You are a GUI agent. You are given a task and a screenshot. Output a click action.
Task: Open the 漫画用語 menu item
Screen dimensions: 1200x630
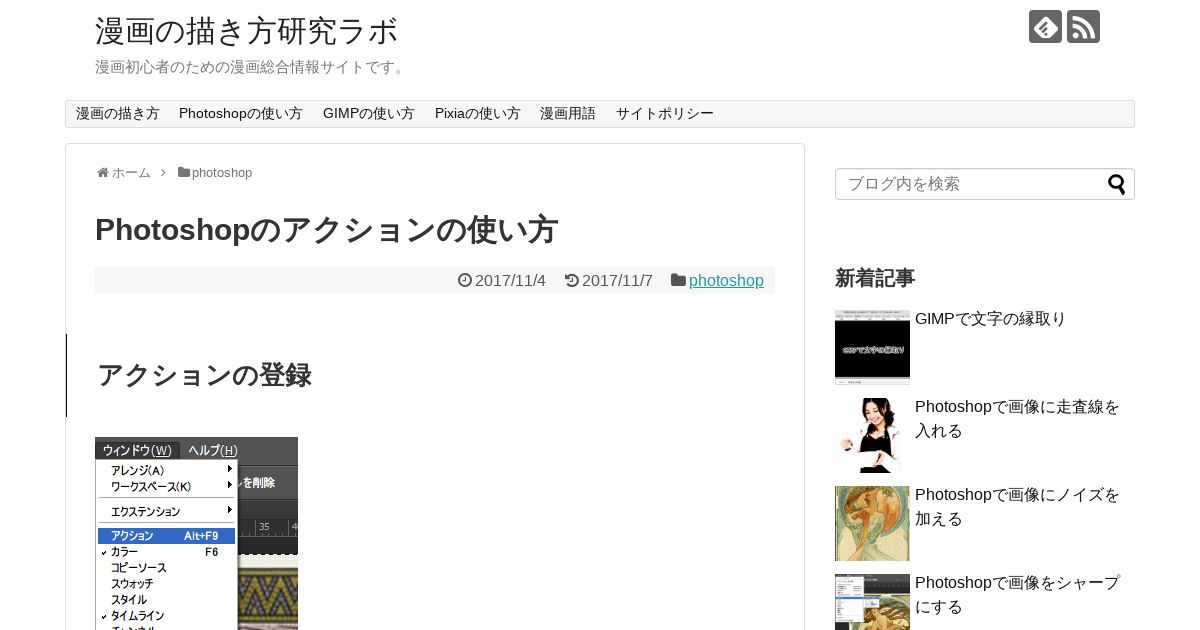point(568,114)
